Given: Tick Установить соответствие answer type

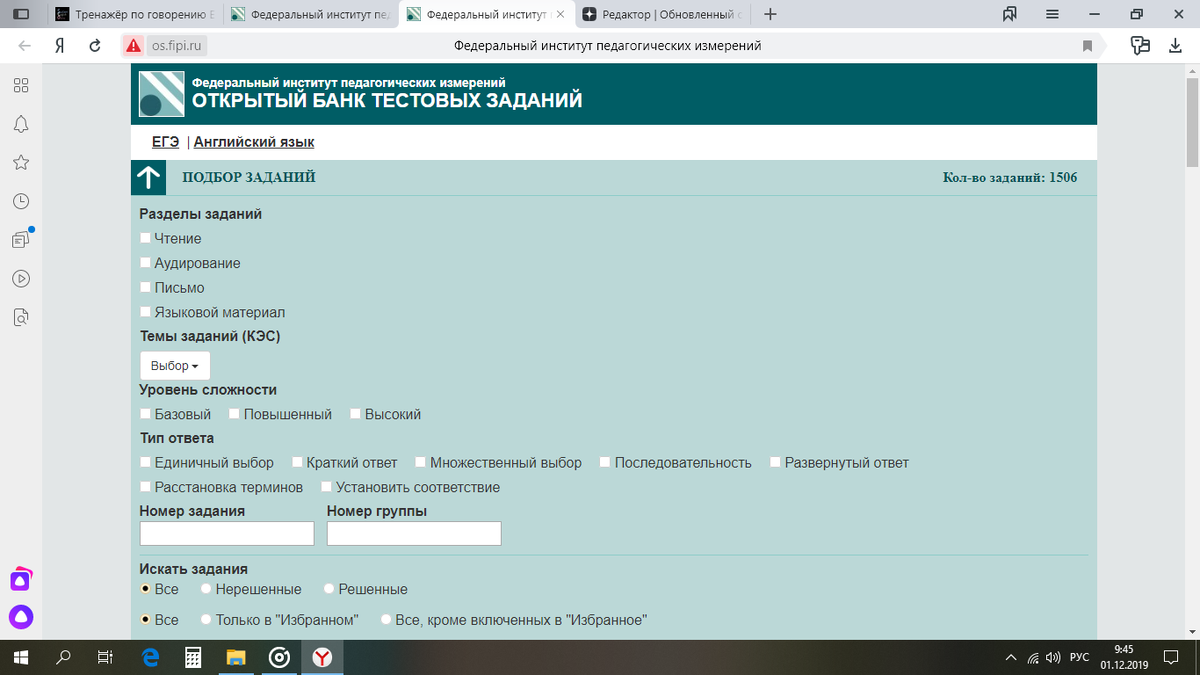Looking at the screenshot, I should [326, 487].
